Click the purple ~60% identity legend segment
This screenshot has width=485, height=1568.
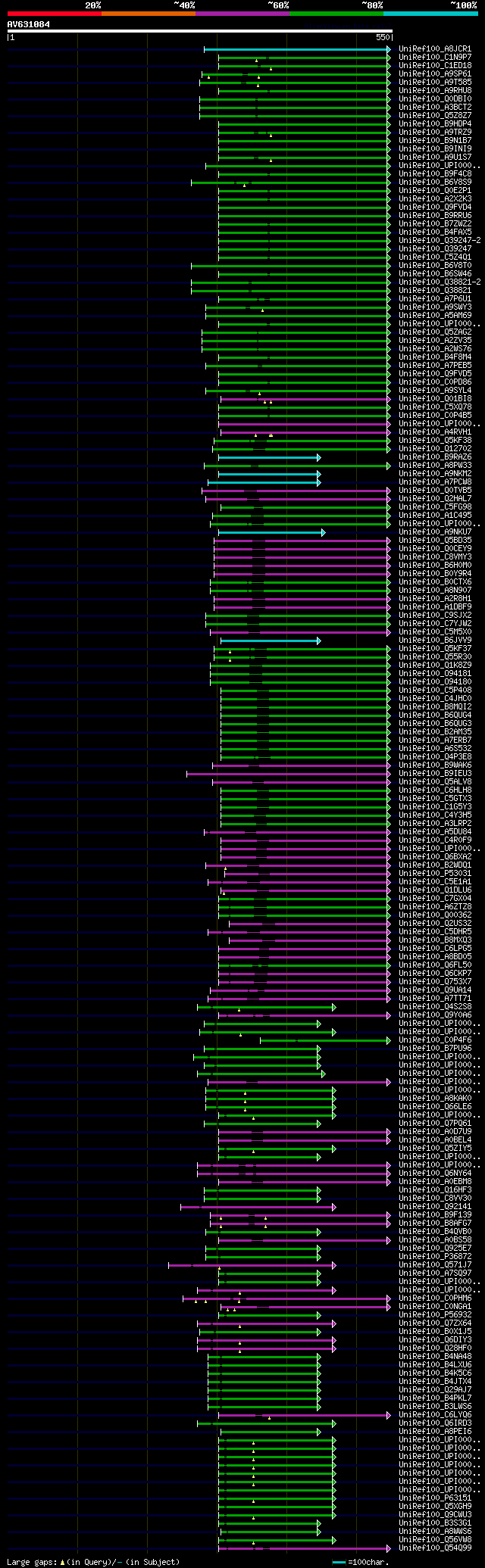[x=242, y=14]
